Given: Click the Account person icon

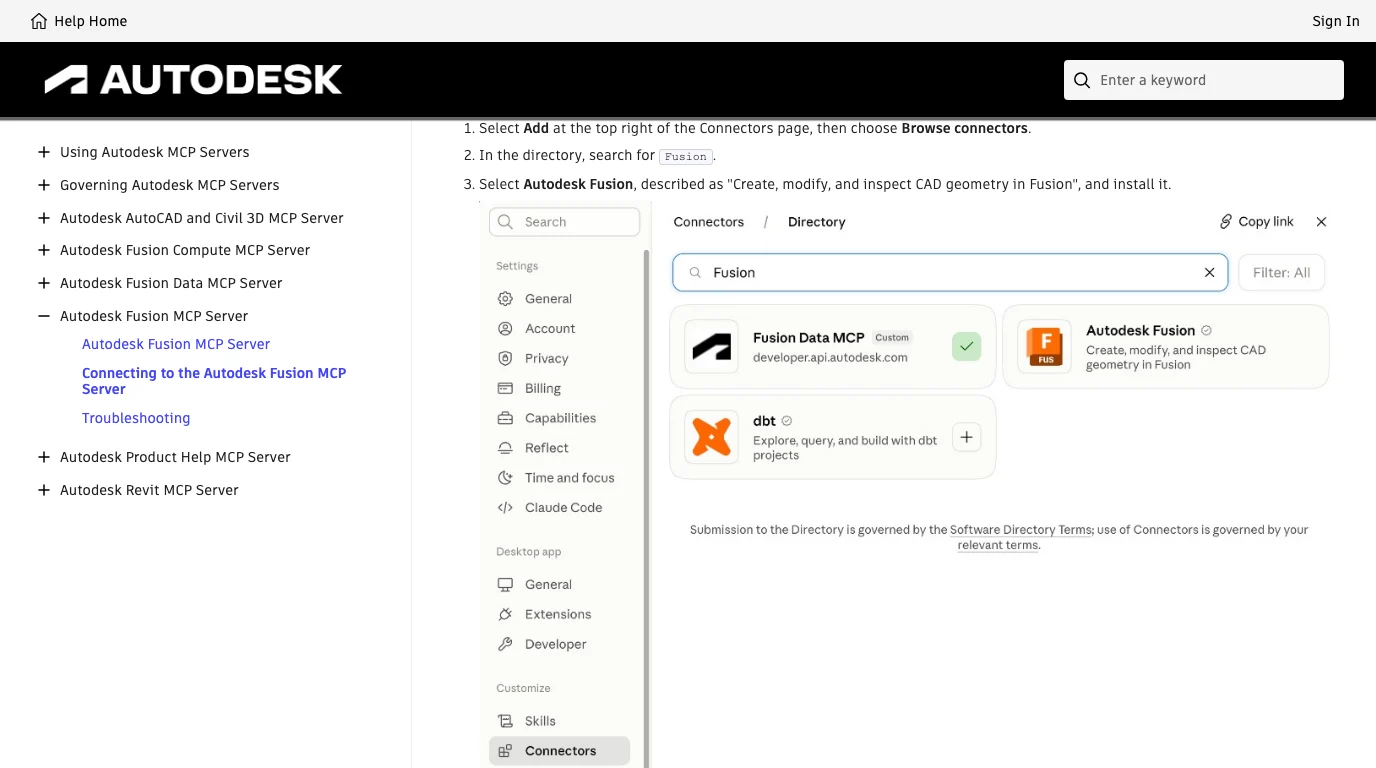Looking at the screenshot, I should (x=505, y=329).
